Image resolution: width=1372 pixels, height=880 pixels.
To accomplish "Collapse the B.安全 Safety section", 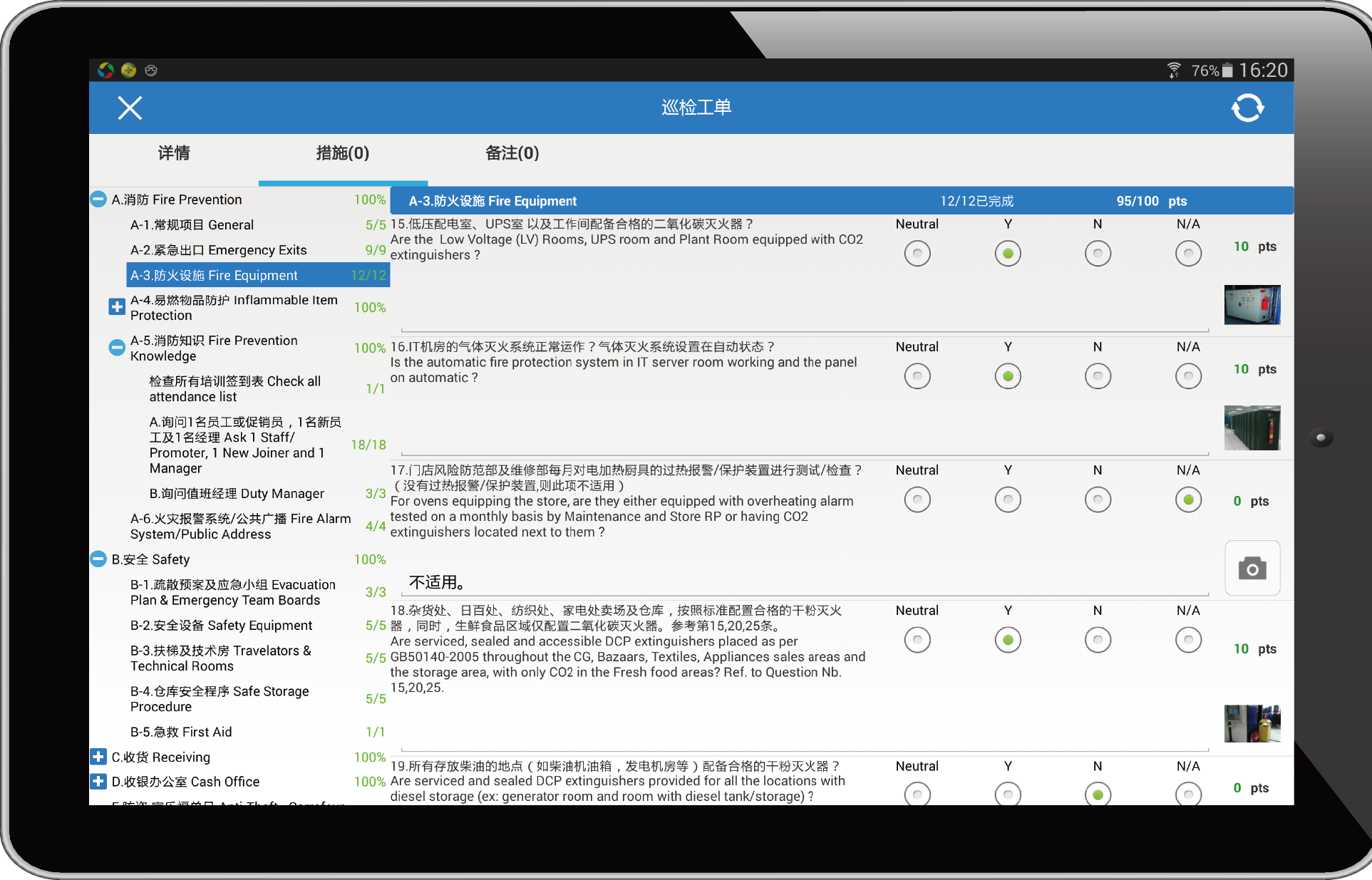I will 98,559.
